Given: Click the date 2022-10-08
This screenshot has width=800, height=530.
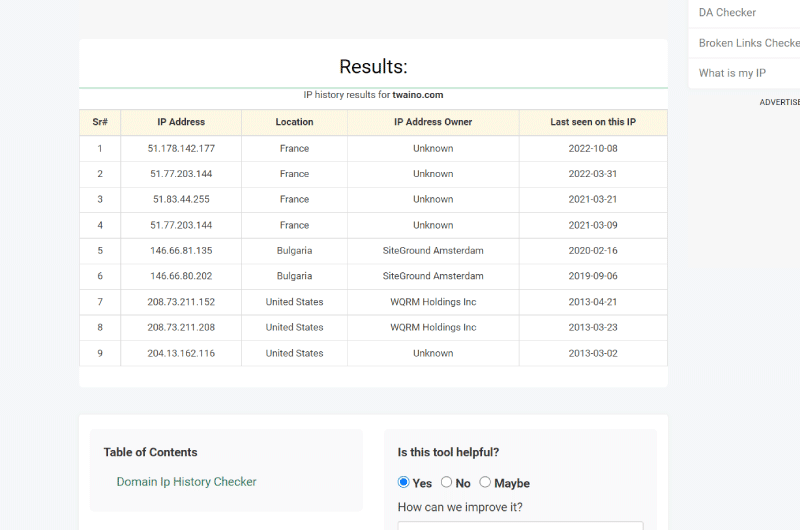Looking at the screenshot, I should (x=593, y=148).
